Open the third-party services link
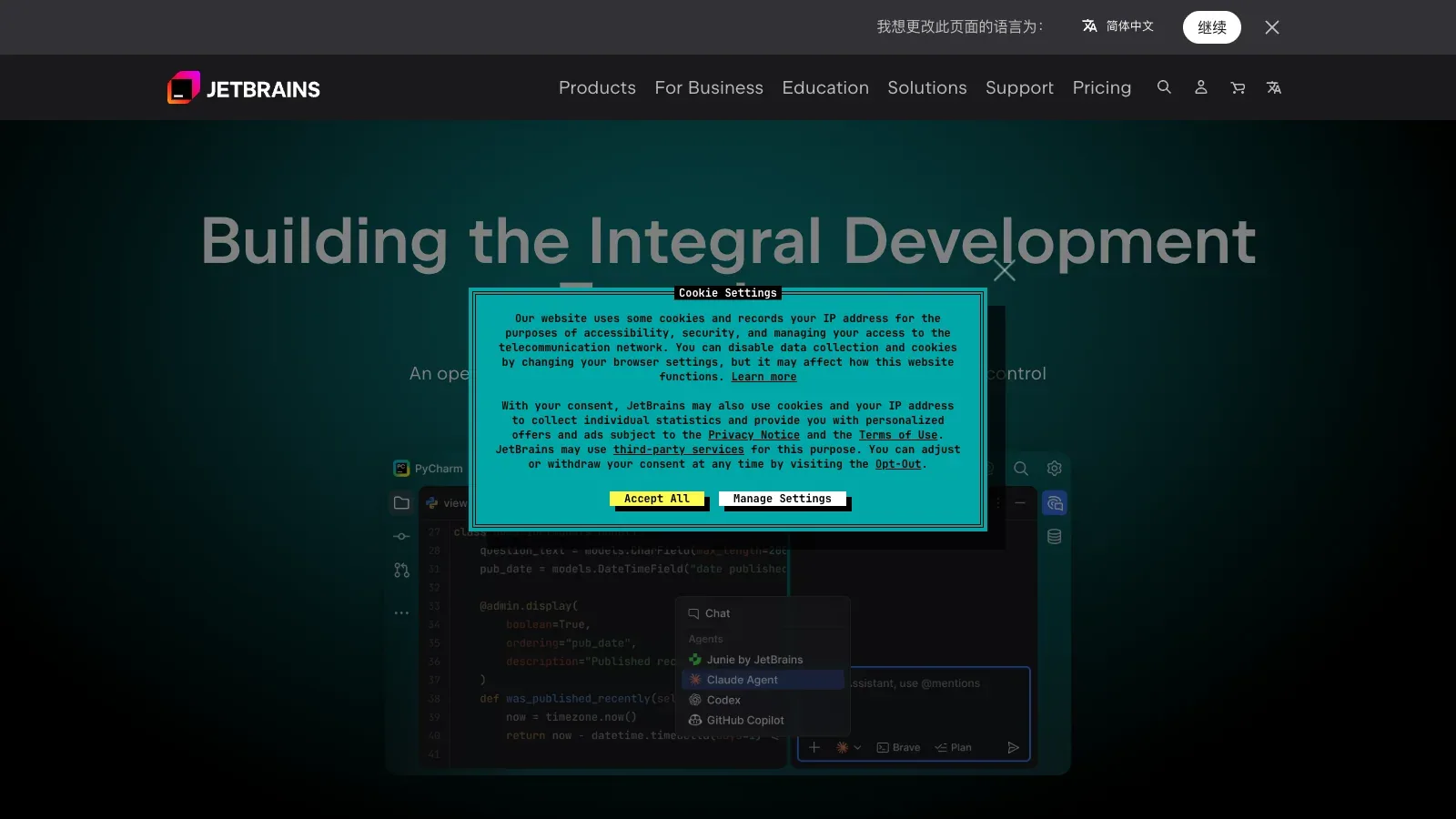Viewport: 1456px width, 819px height. (x=678, y=450)
